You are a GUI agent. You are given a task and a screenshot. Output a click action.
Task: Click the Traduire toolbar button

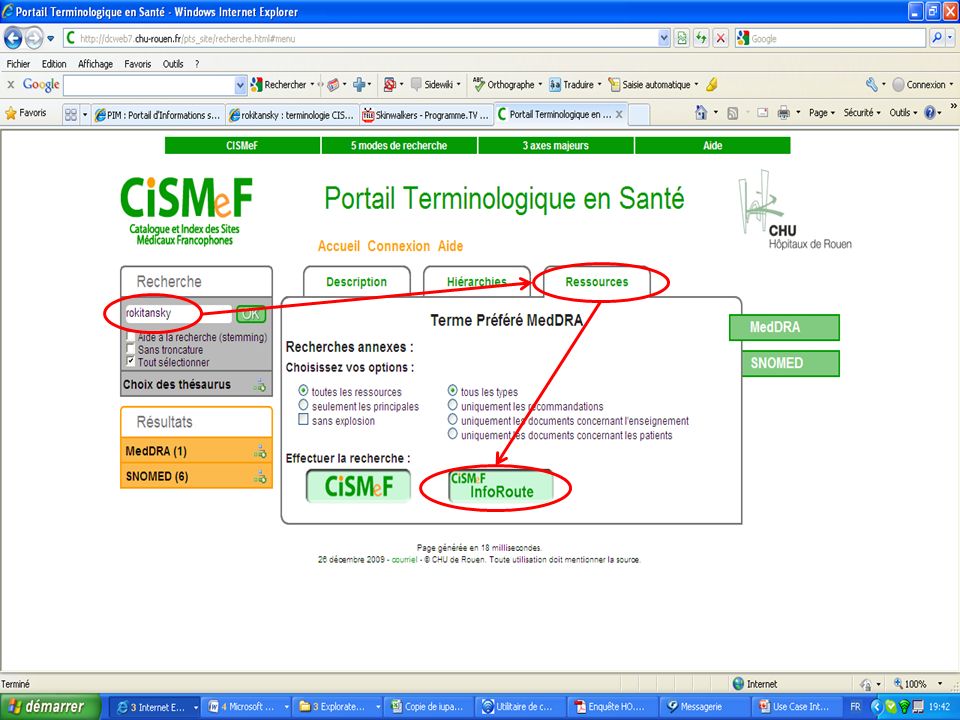[x=572, y=84]
